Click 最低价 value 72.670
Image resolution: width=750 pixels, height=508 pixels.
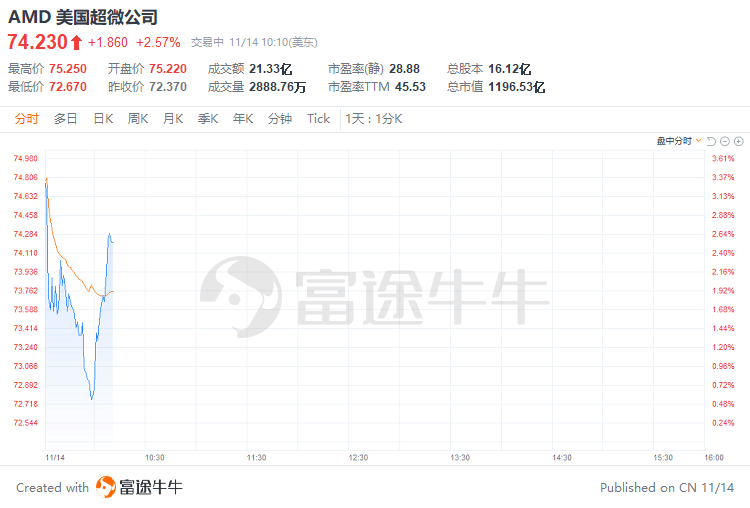(67, 87)
